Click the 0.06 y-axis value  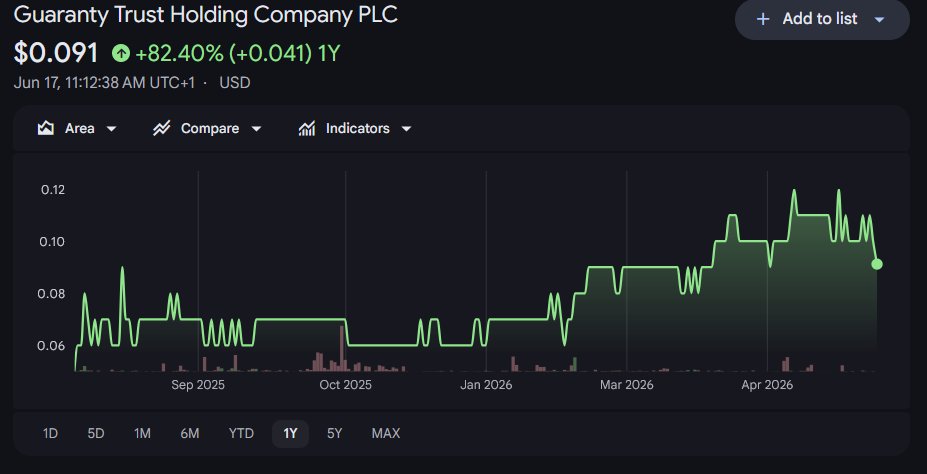(51, 346)
